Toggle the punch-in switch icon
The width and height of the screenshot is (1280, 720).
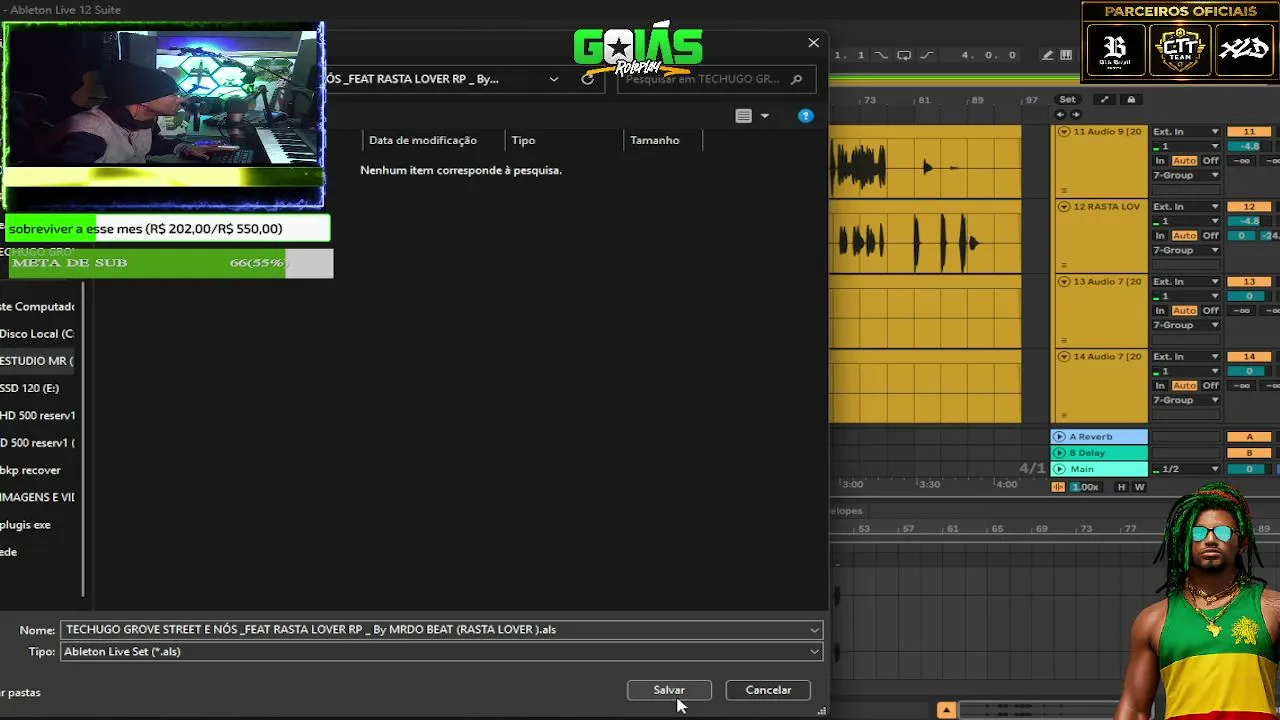point(881,55)
